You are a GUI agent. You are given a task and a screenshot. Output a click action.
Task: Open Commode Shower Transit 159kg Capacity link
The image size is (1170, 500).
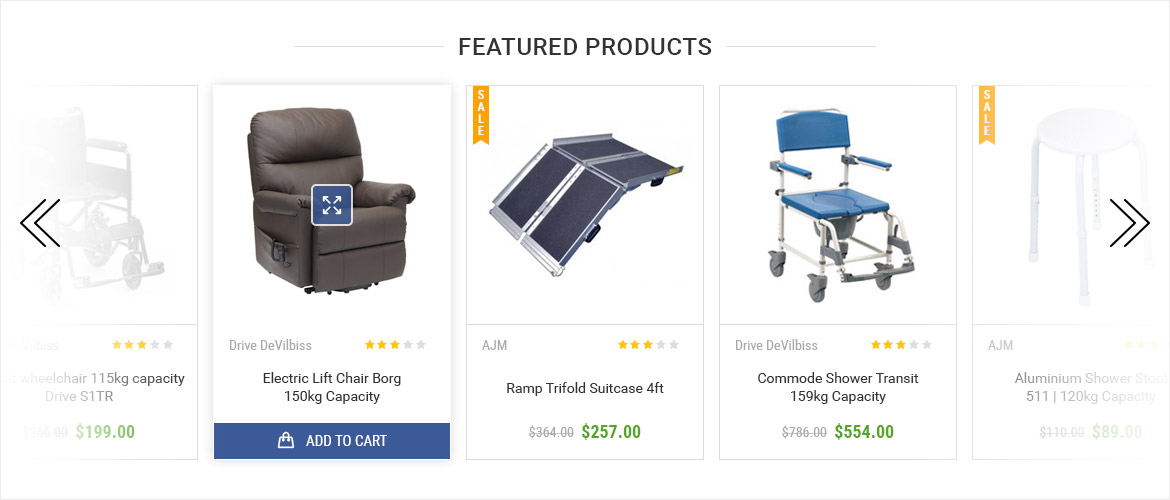tap(838, 387)
